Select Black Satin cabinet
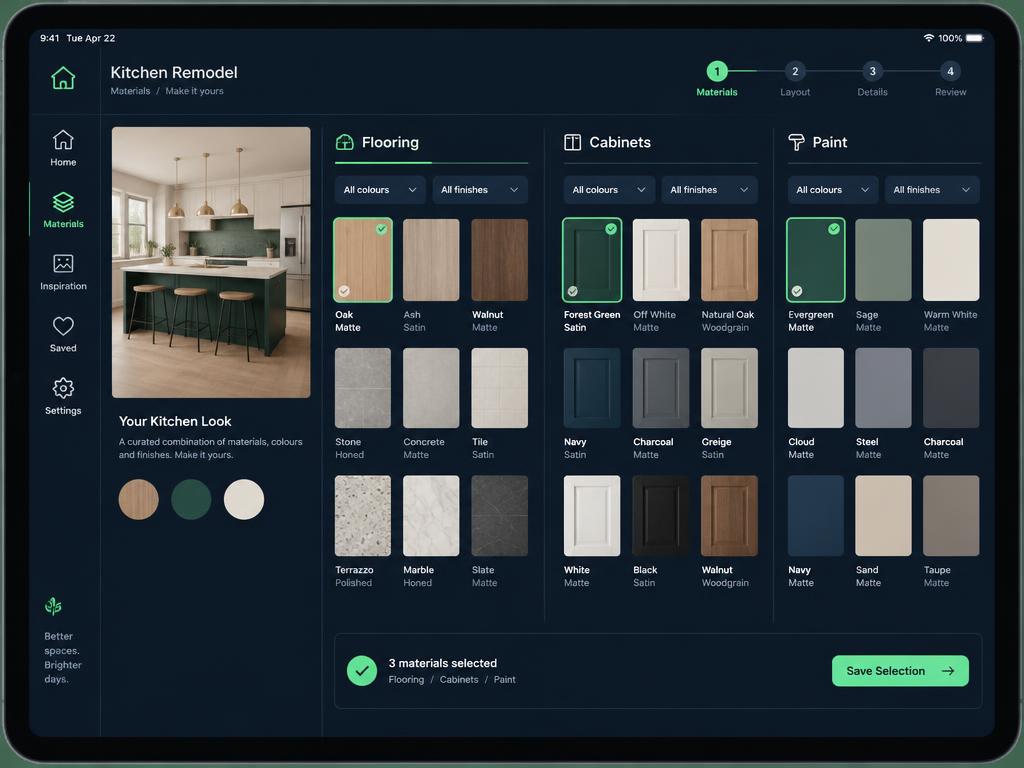The image size is (1024, 768). pyautogui.click(x=661, y=516)
